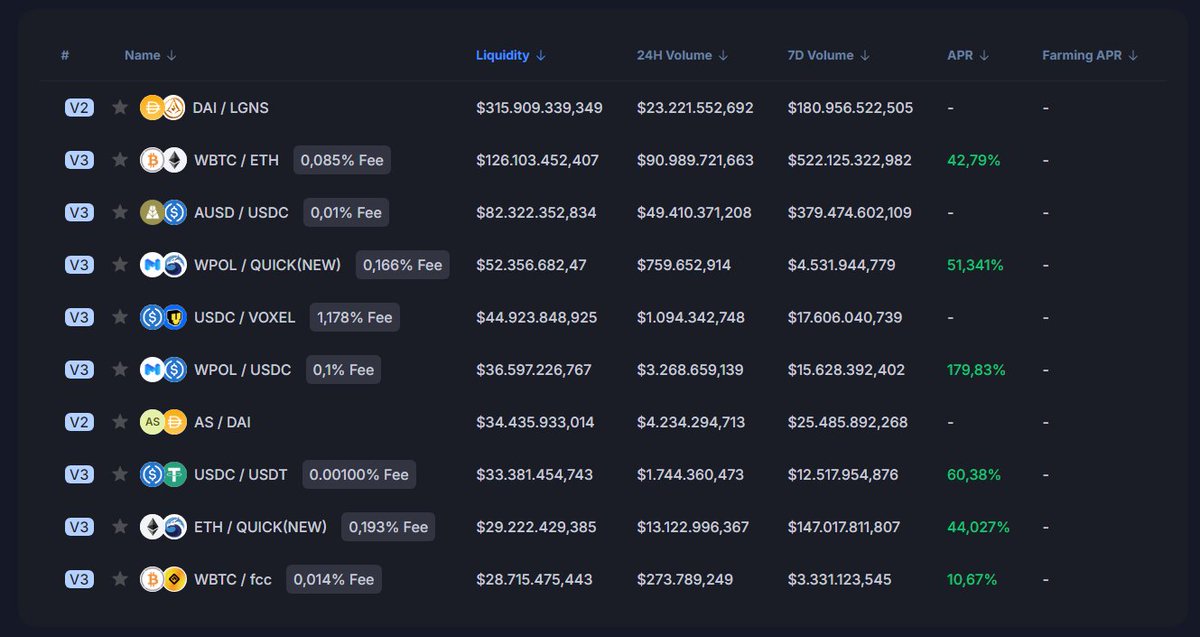
Task: Click WPOL / QUICK(NEW) token icons
Action: pos(163,265)
